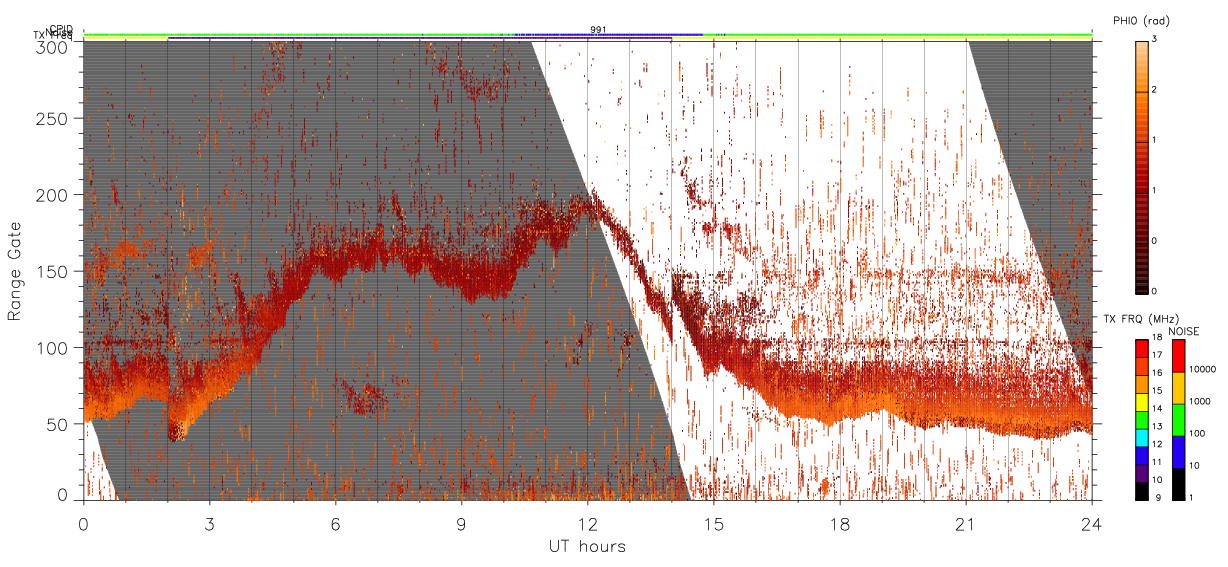Click the '100' label on the NOISE scale

pos(1198,433)
